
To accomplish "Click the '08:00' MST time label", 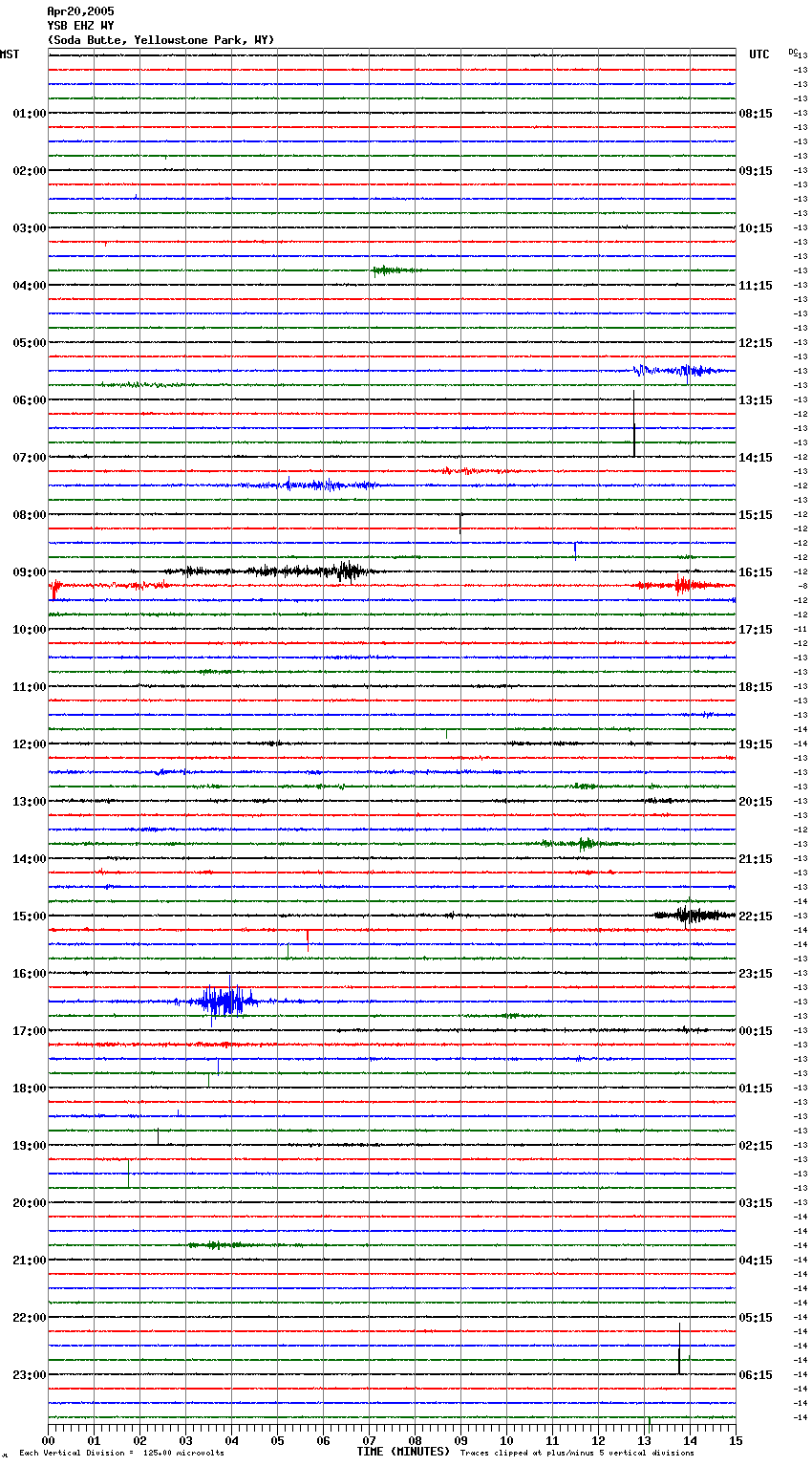I will pyautogui.click(x=30, y=515).
